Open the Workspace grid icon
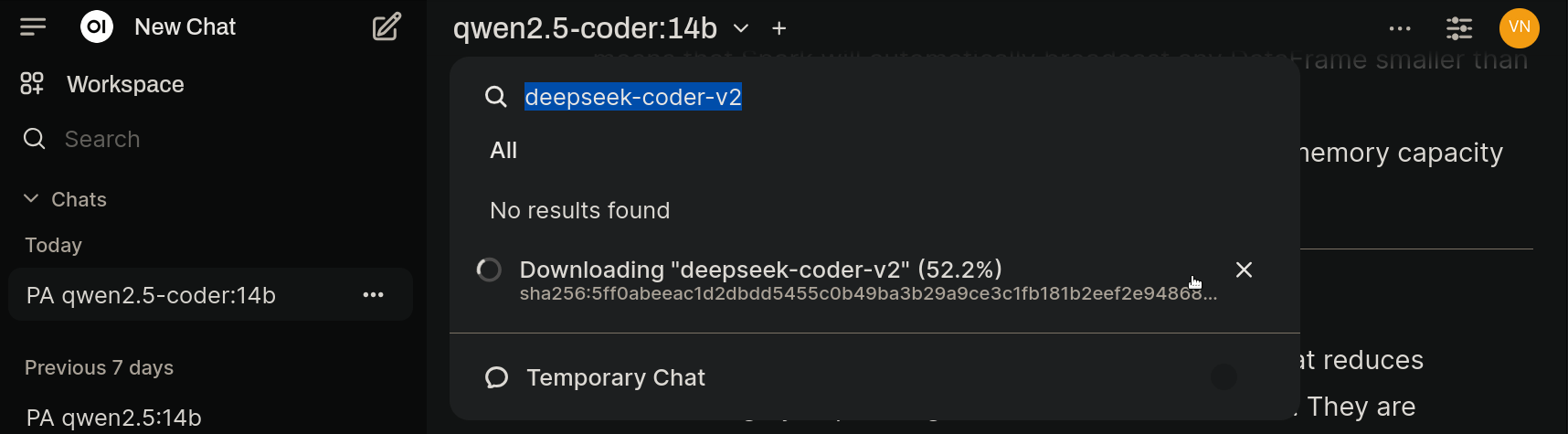 (x=32, y=84)
